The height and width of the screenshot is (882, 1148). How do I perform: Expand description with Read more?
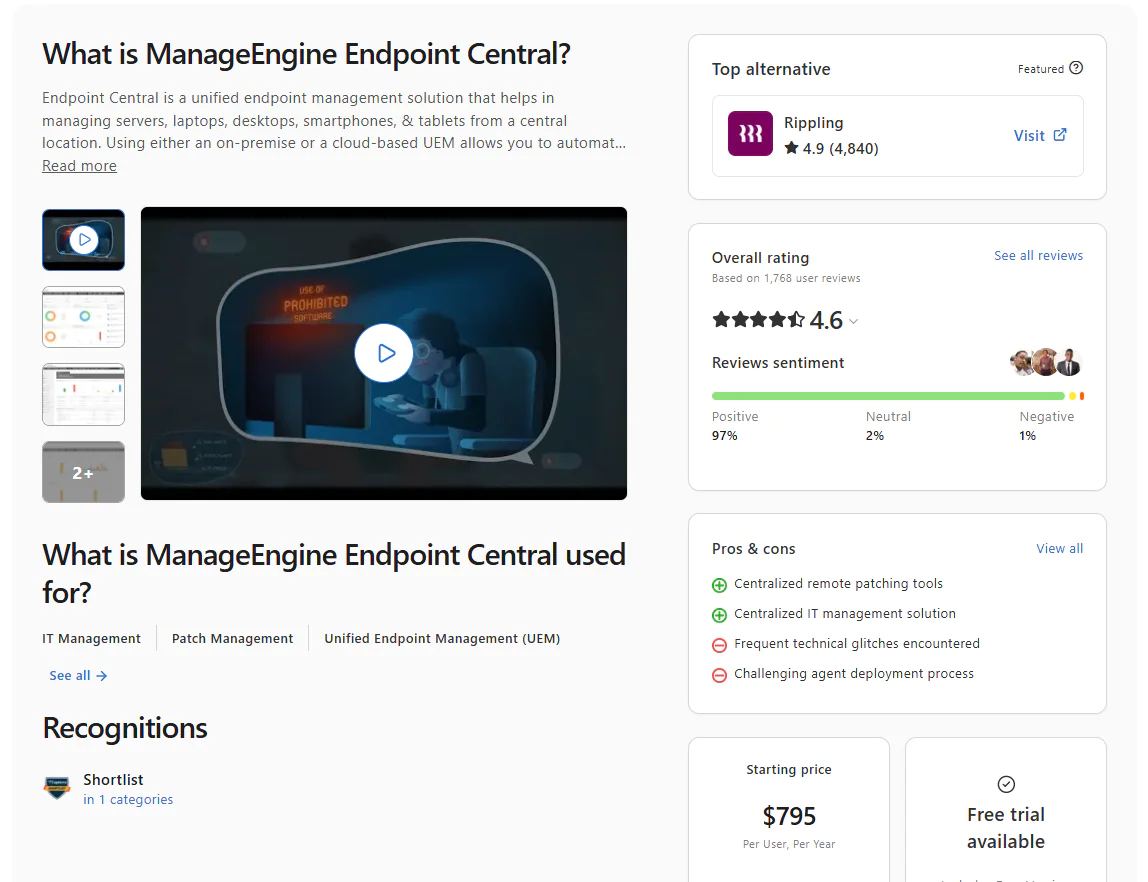click(79, 166)
